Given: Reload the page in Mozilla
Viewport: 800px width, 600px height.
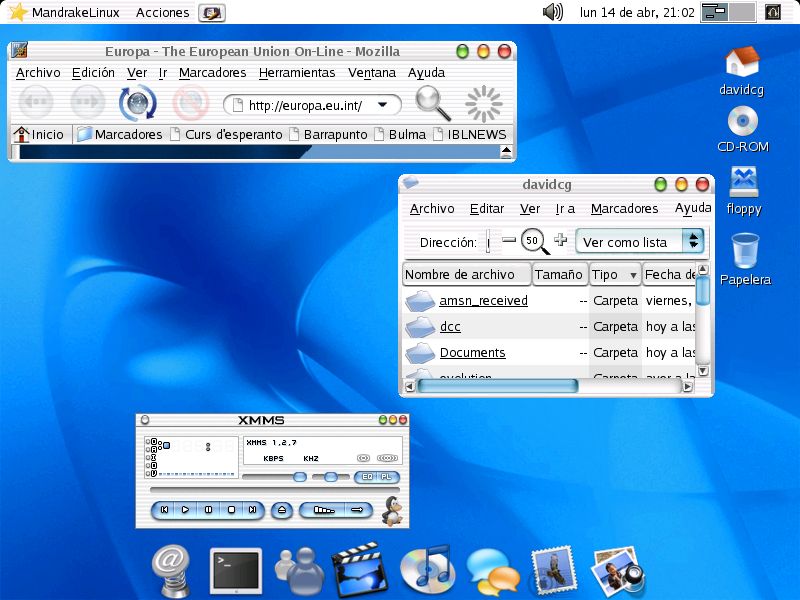Looking at the screenshot, I should pyautogui.click(x=138, y=103).
